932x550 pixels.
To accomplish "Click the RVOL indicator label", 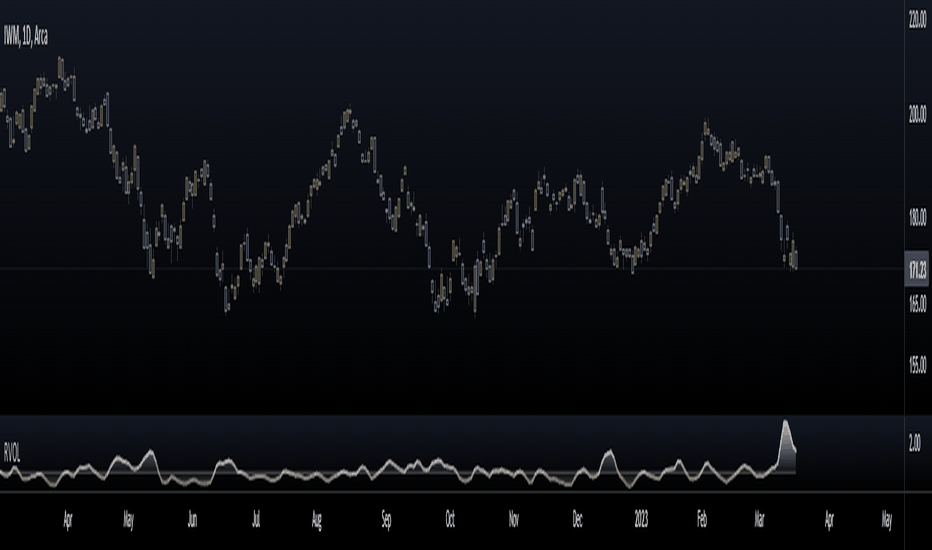I will click(12, 454).
